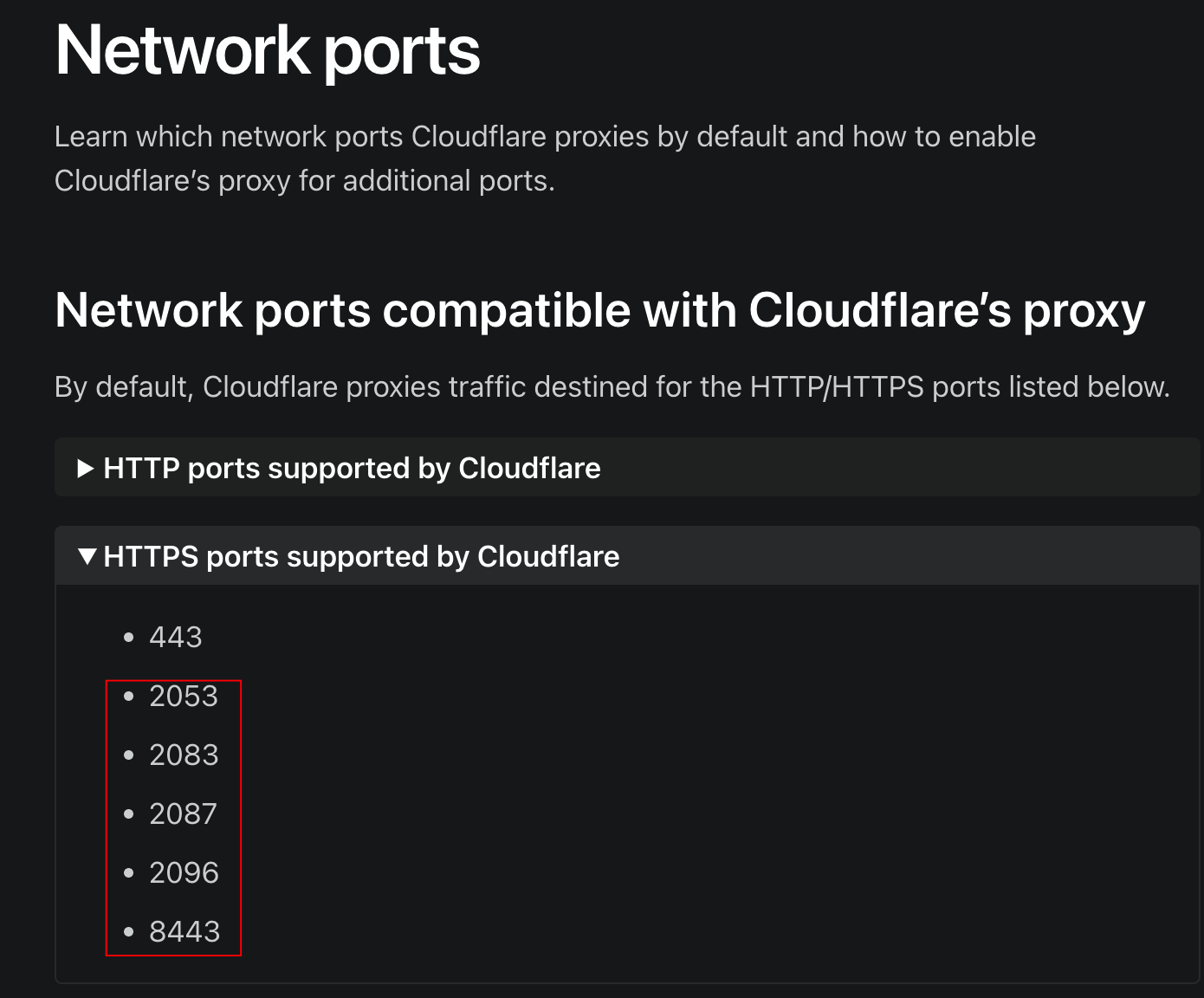Select port 2053 in the list
1204x998 pixels.
click(184, 697)
